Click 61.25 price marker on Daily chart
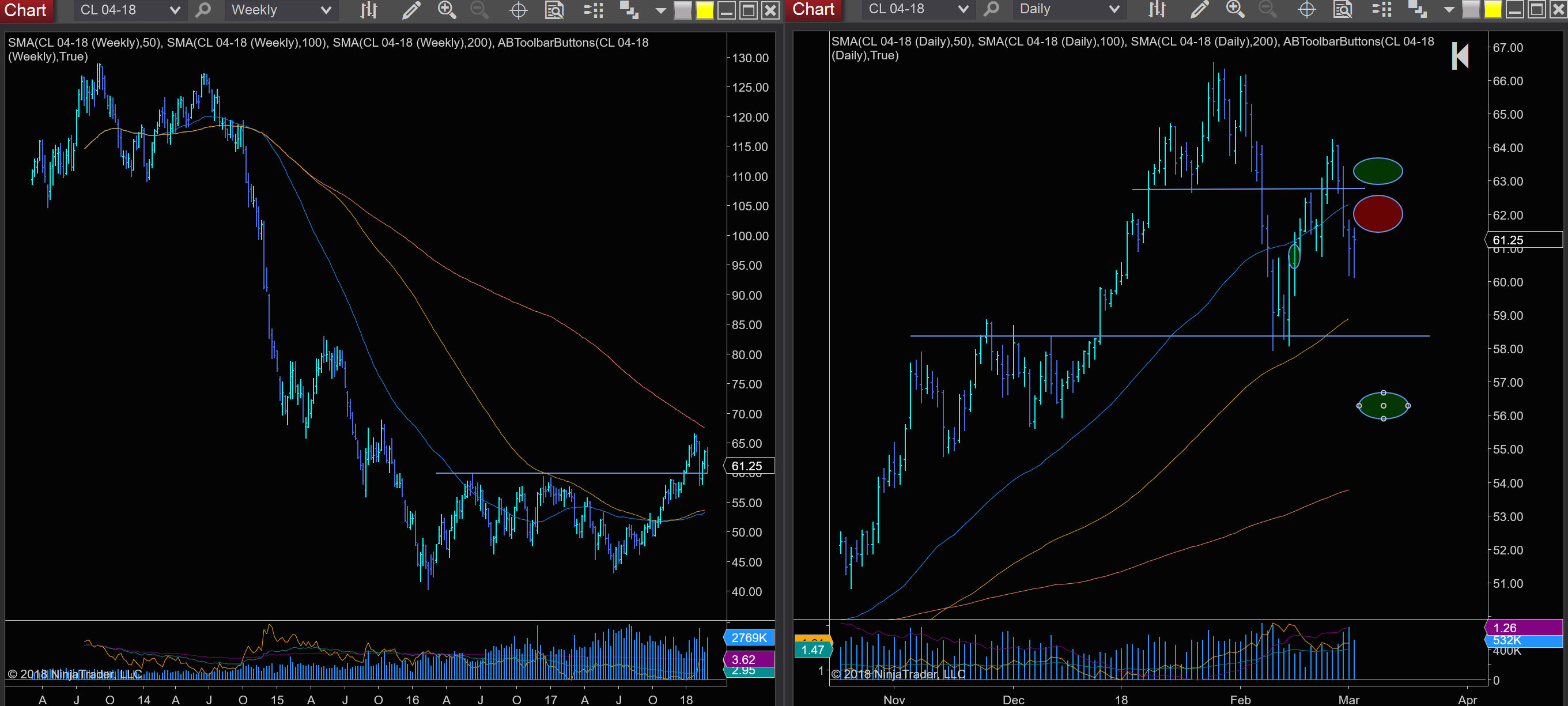Image resolution: width=1568 pixels, height=706 pixels. coord(1524,240)
